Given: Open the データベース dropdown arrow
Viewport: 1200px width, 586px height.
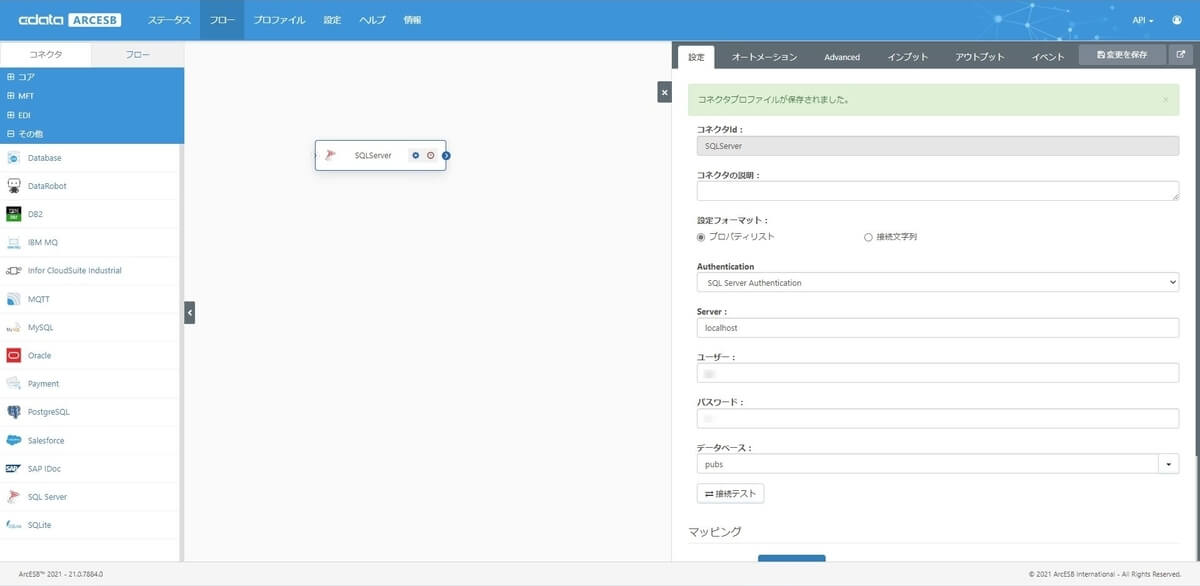Looking at the screenshot, I should pos(1169,464).
